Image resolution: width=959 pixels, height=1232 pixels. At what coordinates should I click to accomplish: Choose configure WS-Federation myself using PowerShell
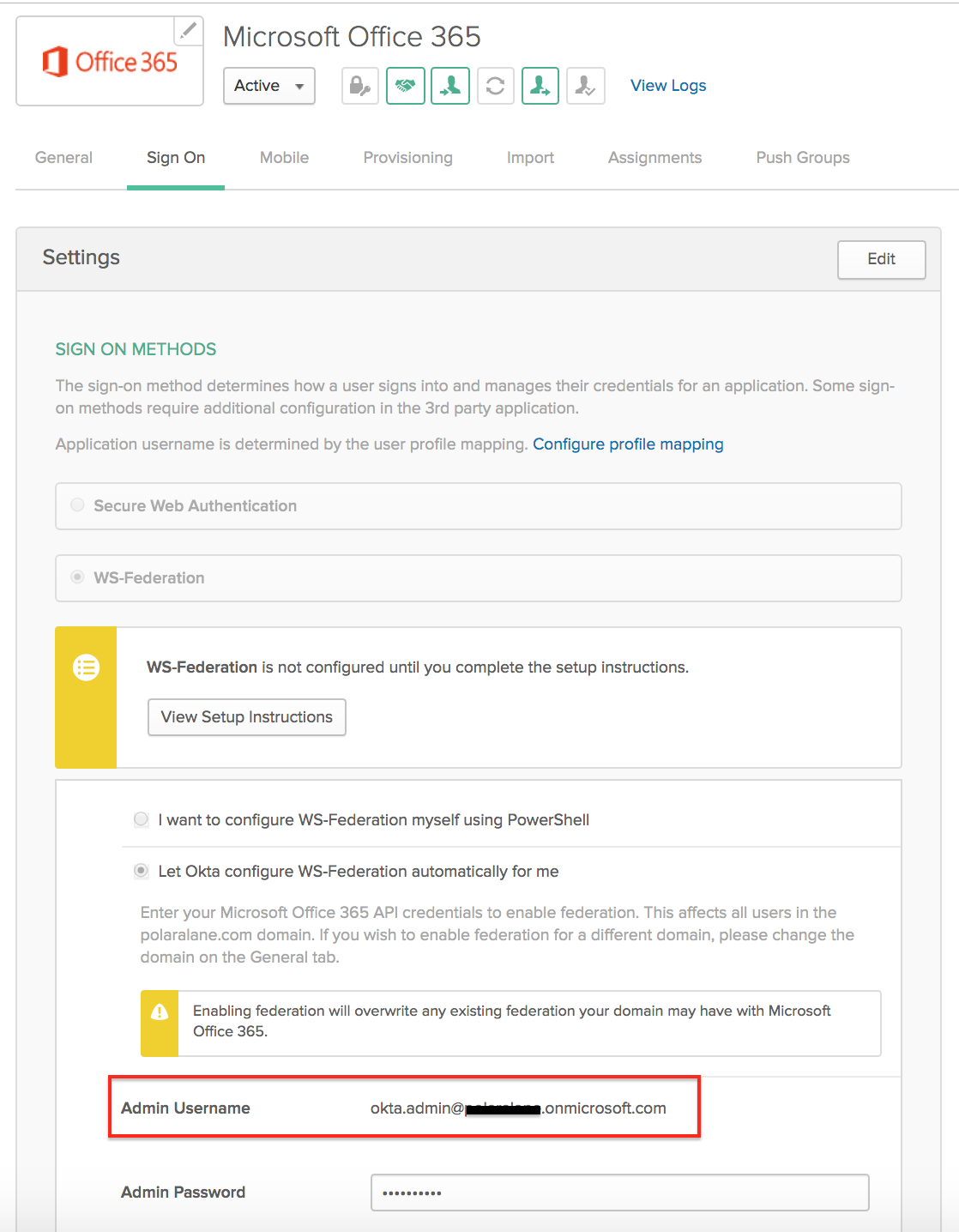[142, 819]
